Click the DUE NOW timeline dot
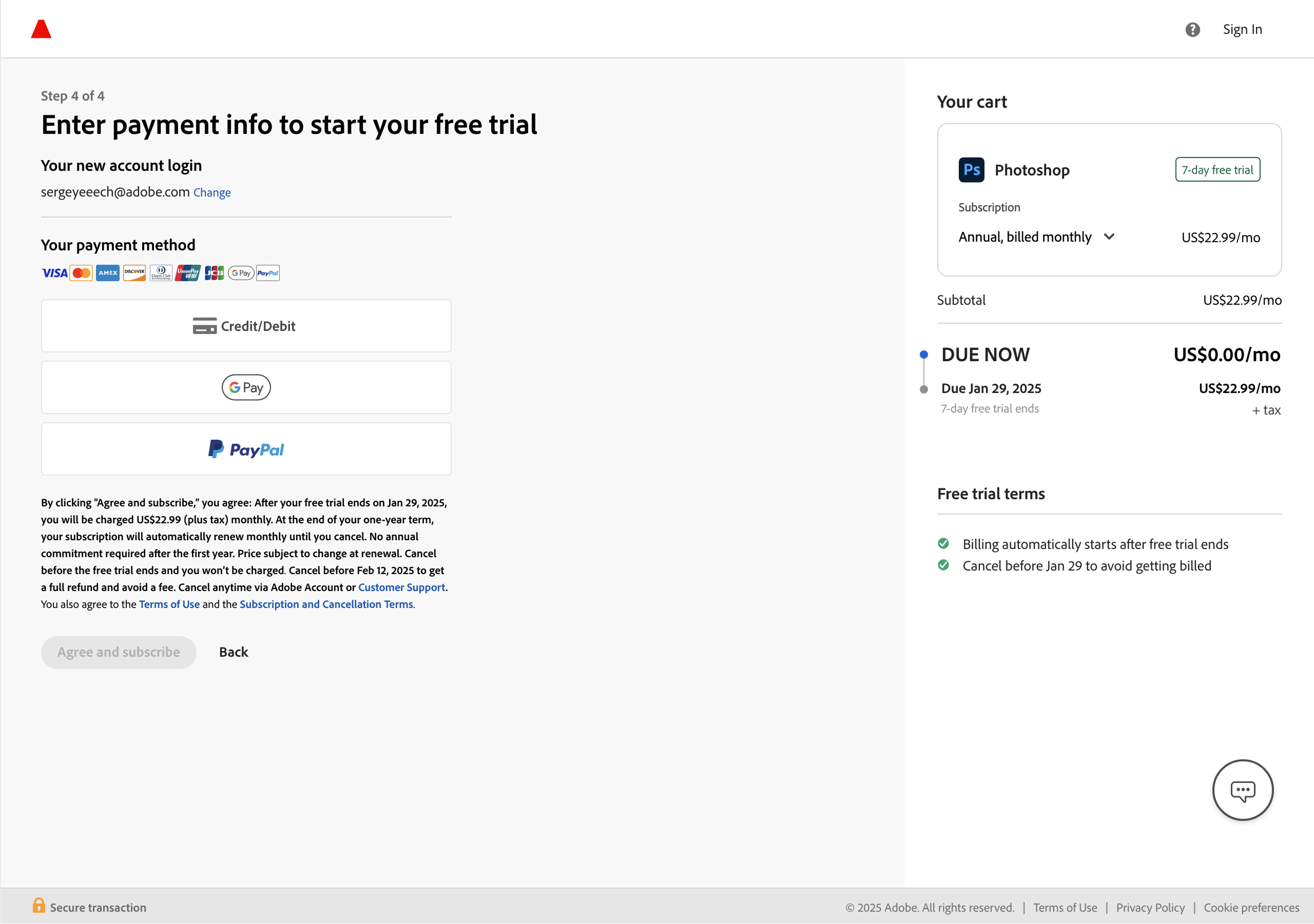This screenshot has width=1314, height=924. point(924,355)
